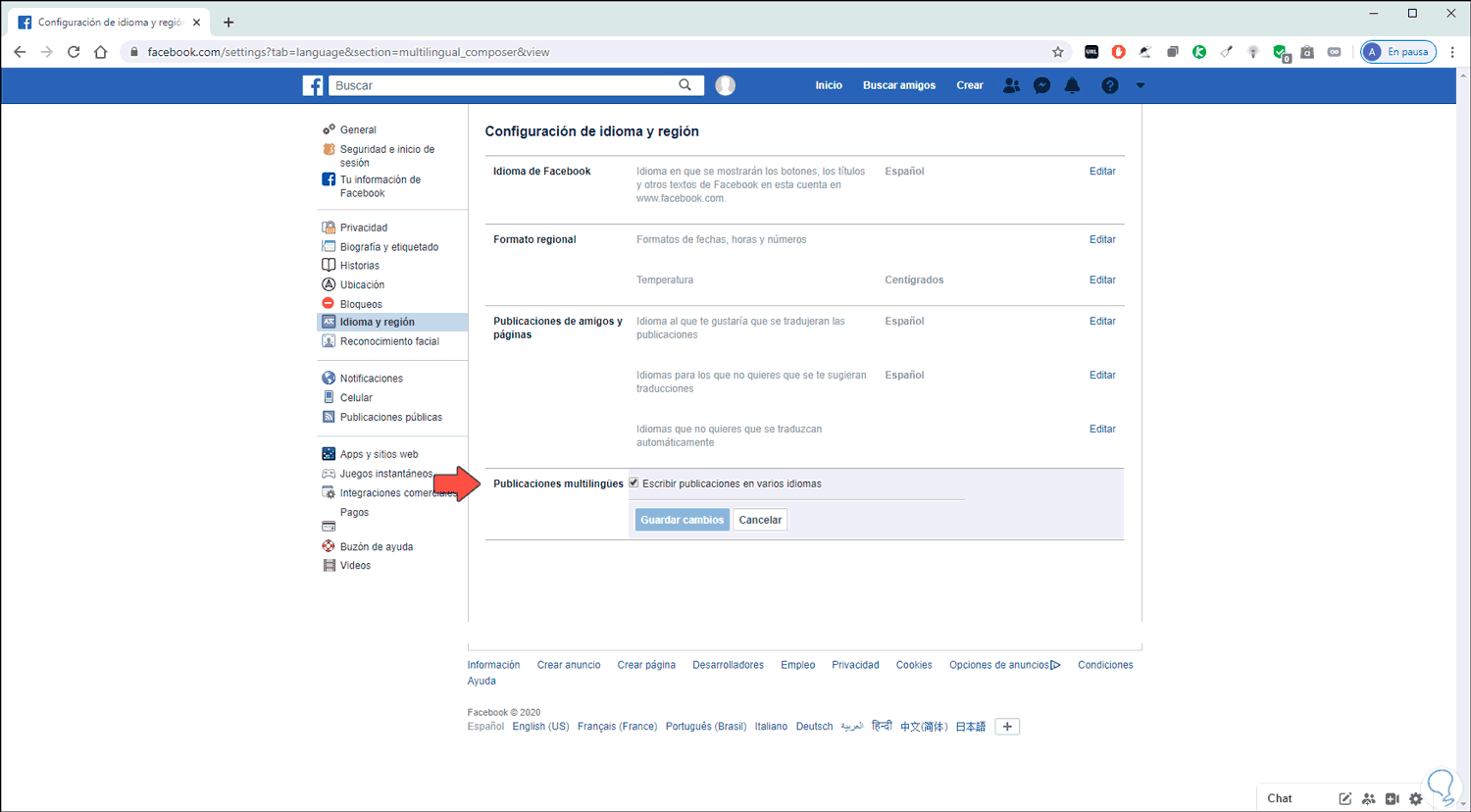Open the notifications bell in the header
1471x812 pixels.
point(1072,85)
